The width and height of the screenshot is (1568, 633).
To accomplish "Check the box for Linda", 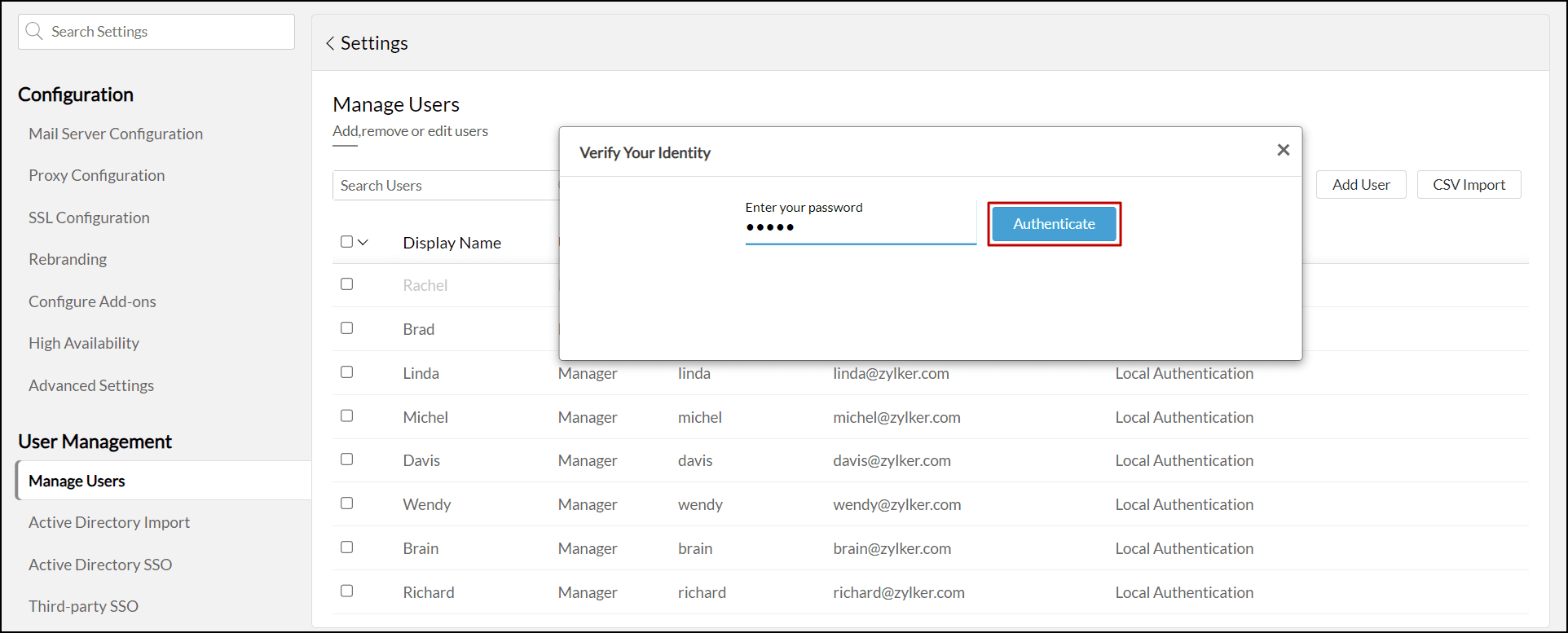I will point(347,372).
